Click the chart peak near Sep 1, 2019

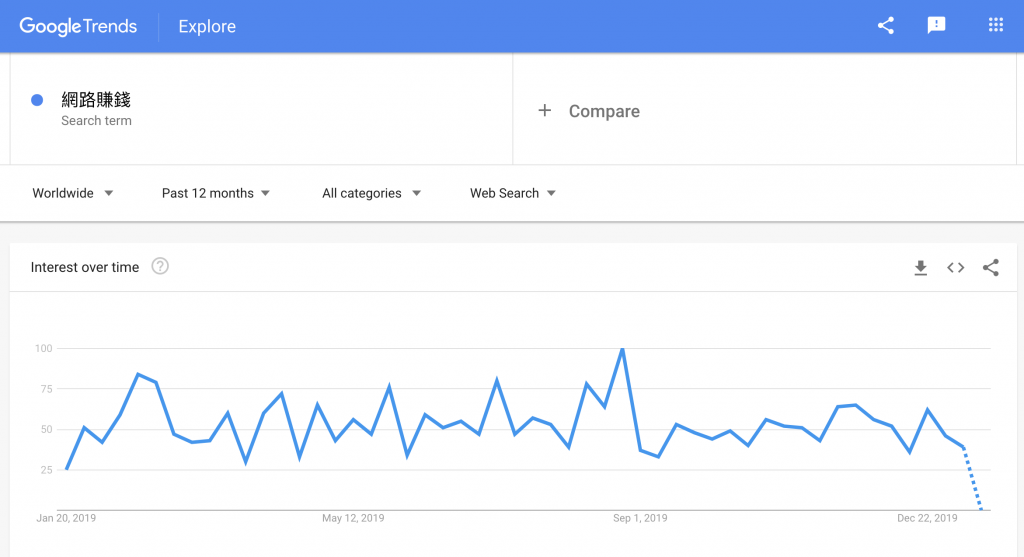[623, 350]
